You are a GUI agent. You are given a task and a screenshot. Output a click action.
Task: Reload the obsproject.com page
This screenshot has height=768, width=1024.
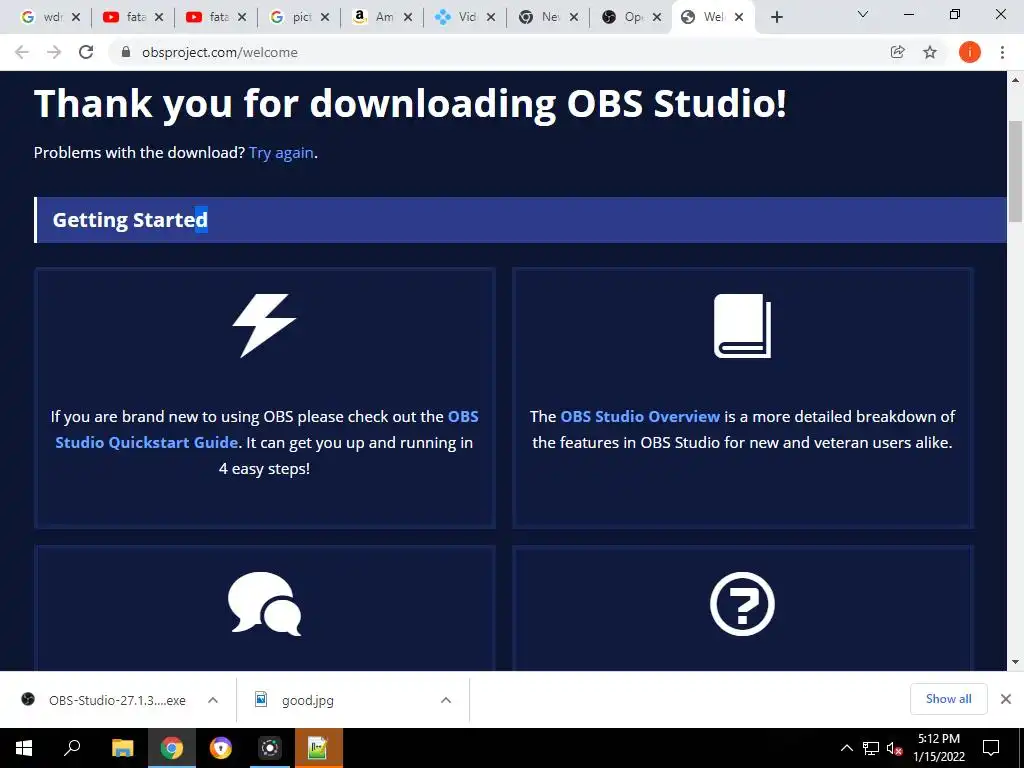(86, 52)
